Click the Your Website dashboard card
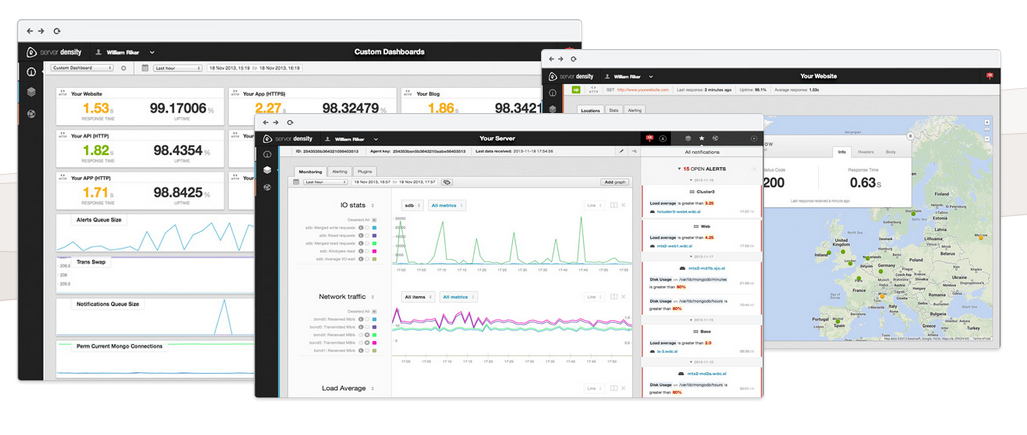Viewport: 1027px width, 435px height. point(140,107)
